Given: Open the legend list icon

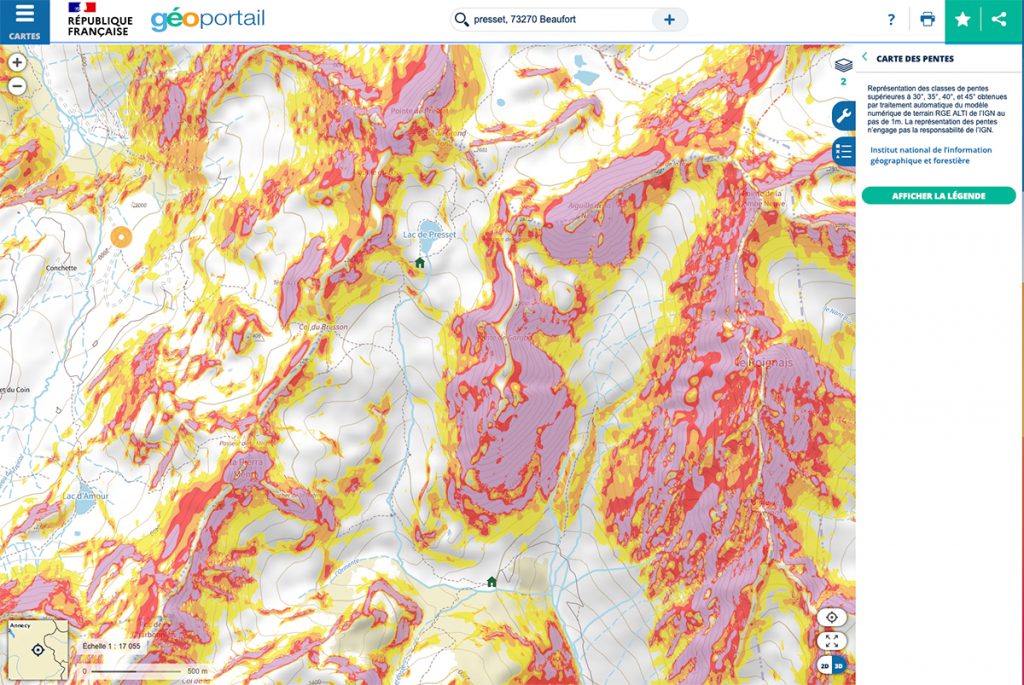Looking at the screenshot, I should point(844,152).
